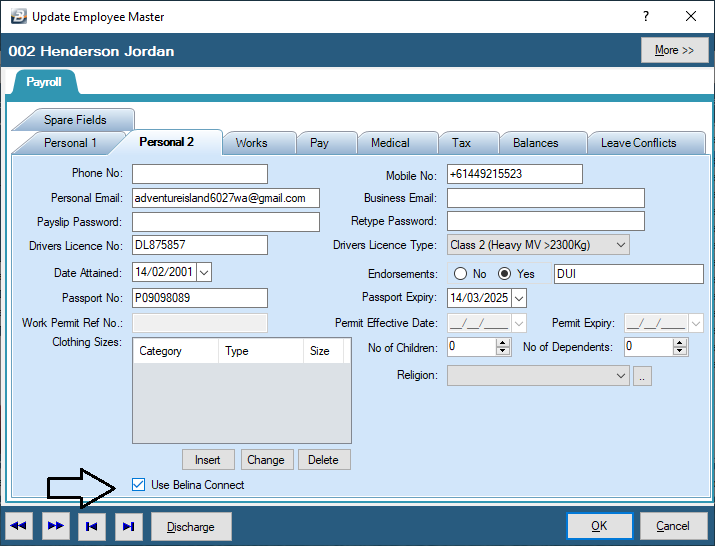Increase No of Children value
The width and height of the screenshot is (715, 553).
(x=503, y=343)
